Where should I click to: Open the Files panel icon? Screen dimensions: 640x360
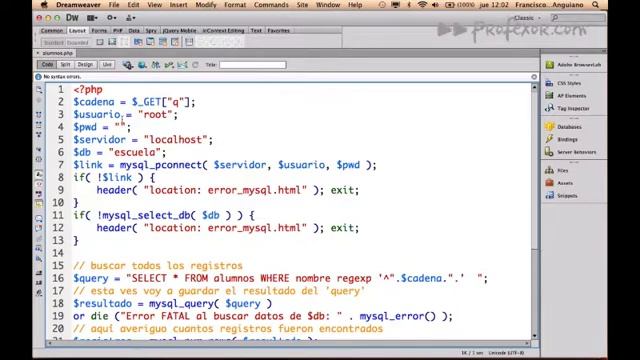pyautogui.click(x=549, y=170)
